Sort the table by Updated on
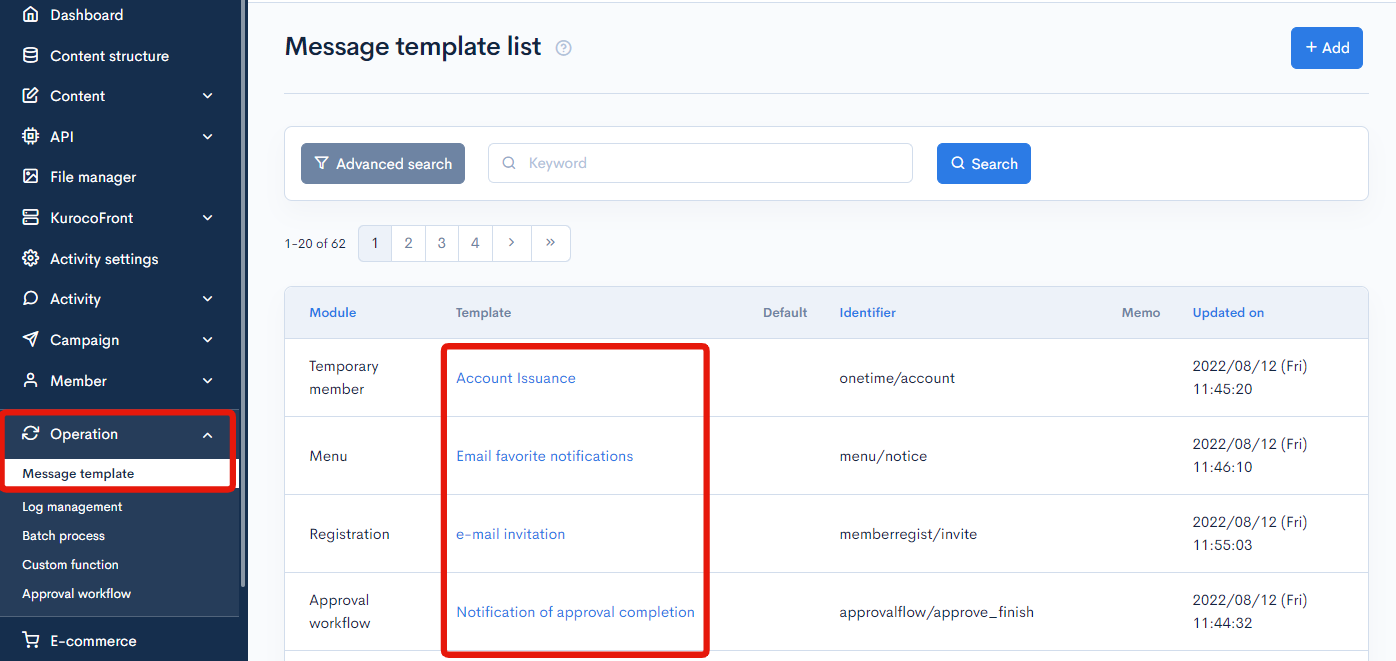 (1228, 312)
